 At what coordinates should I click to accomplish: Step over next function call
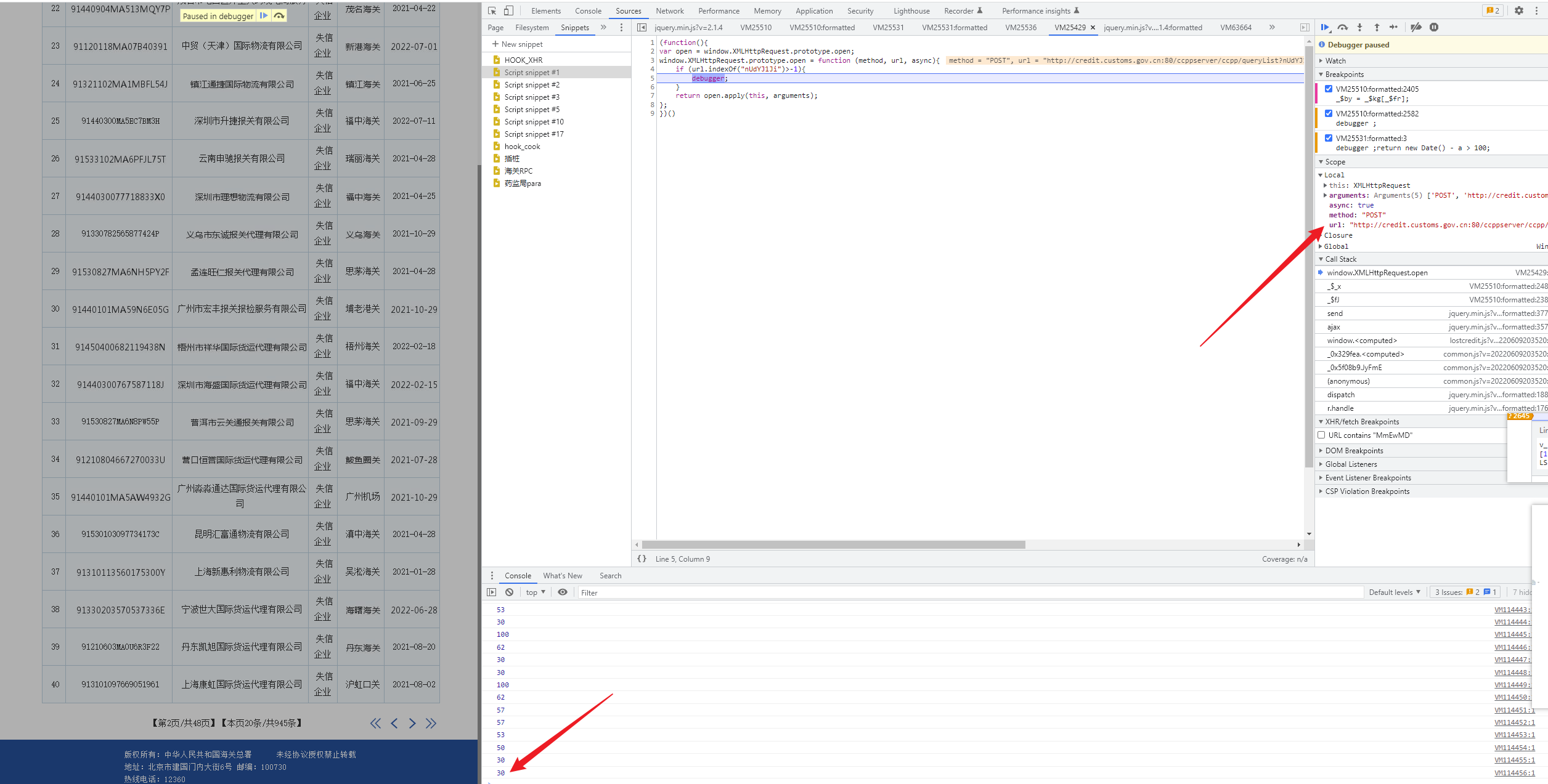coord(1342,27)
